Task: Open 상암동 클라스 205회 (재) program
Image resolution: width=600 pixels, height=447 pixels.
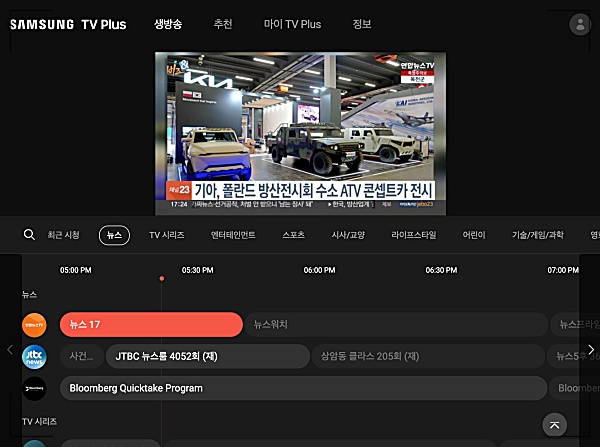Action: (428, 356)
